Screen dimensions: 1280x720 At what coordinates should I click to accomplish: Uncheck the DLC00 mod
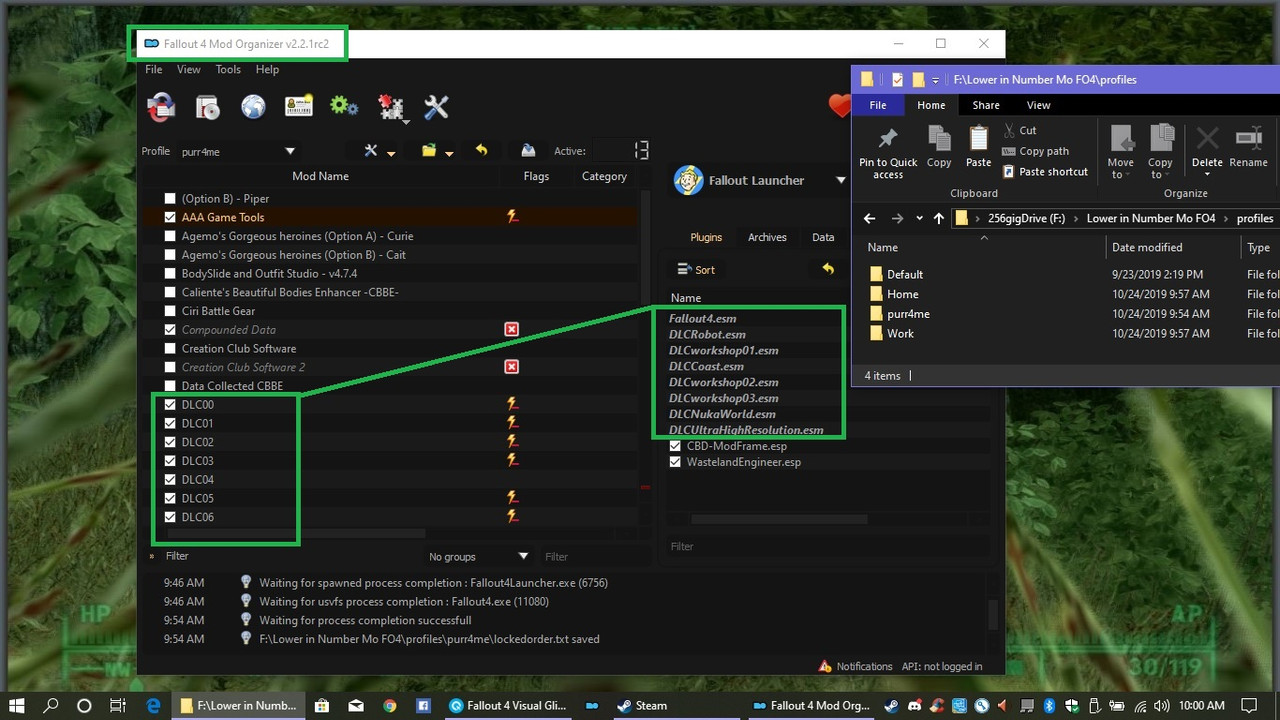170,405
